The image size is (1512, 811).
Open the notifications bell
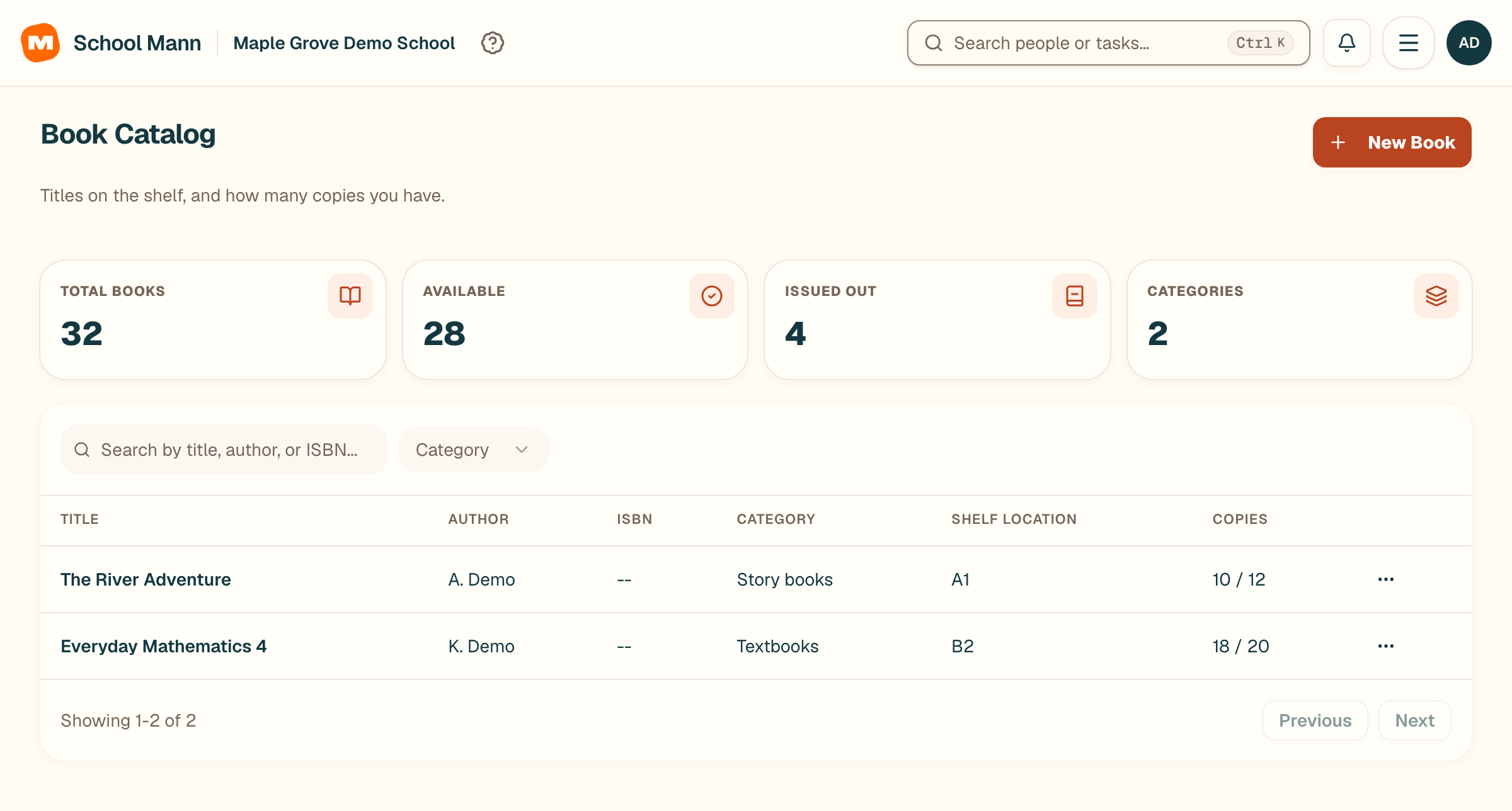1346,43
